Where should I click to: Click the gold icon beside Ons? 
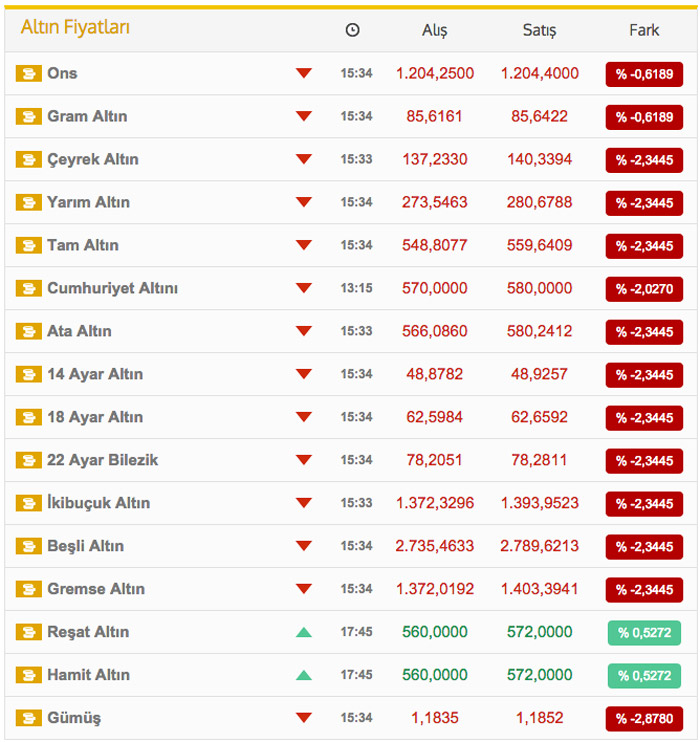(28, 74)
